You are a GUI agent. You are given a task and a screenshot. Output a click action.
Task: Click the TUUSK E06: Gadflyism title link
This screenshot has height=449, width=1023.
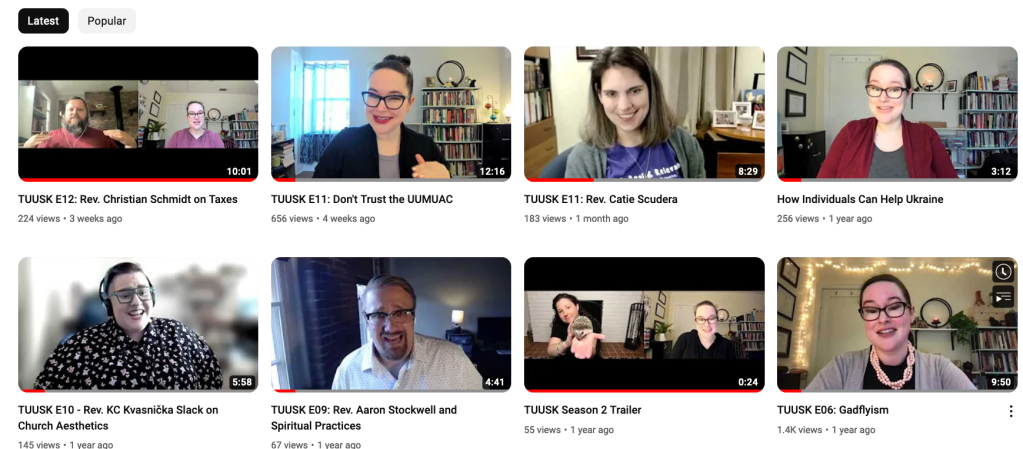coord(832,410)
